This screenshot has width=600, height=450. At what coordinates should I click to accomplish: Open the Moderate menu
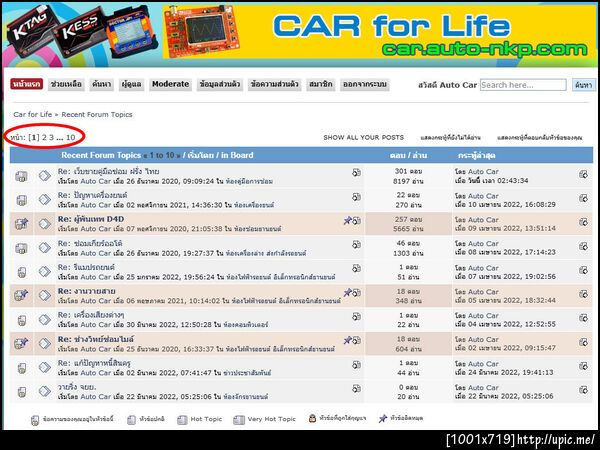tap(170, 84)
